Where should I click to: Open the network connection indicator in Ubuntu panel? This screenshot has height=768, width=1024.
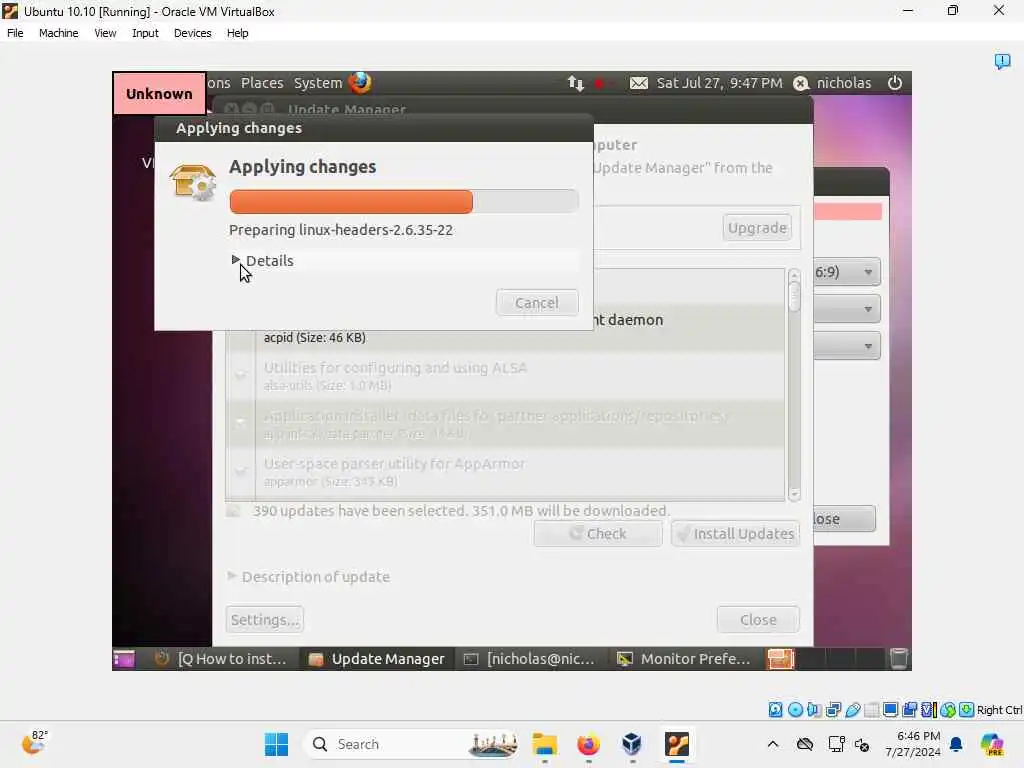point(575,83)
